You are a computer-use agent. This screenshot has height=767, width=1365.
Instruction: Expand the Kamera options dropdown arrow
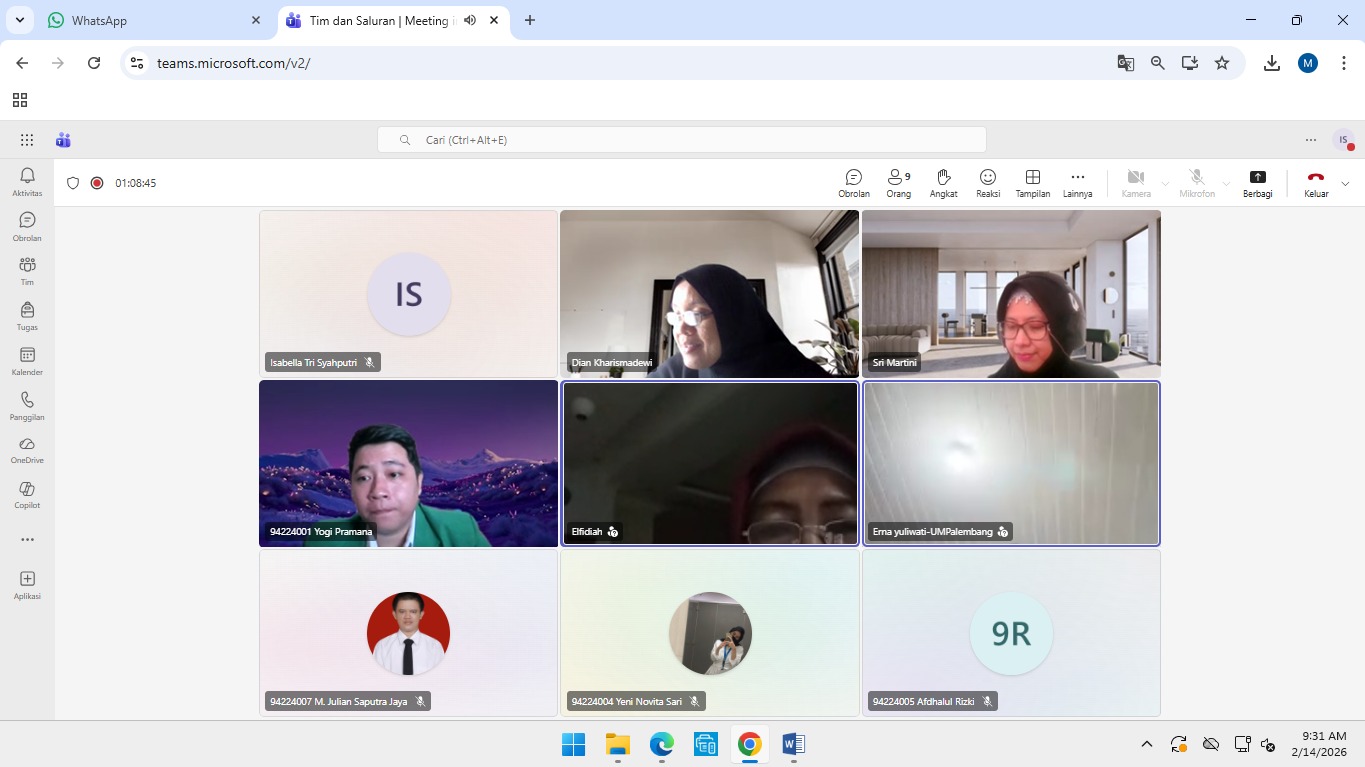point(1165,184)
